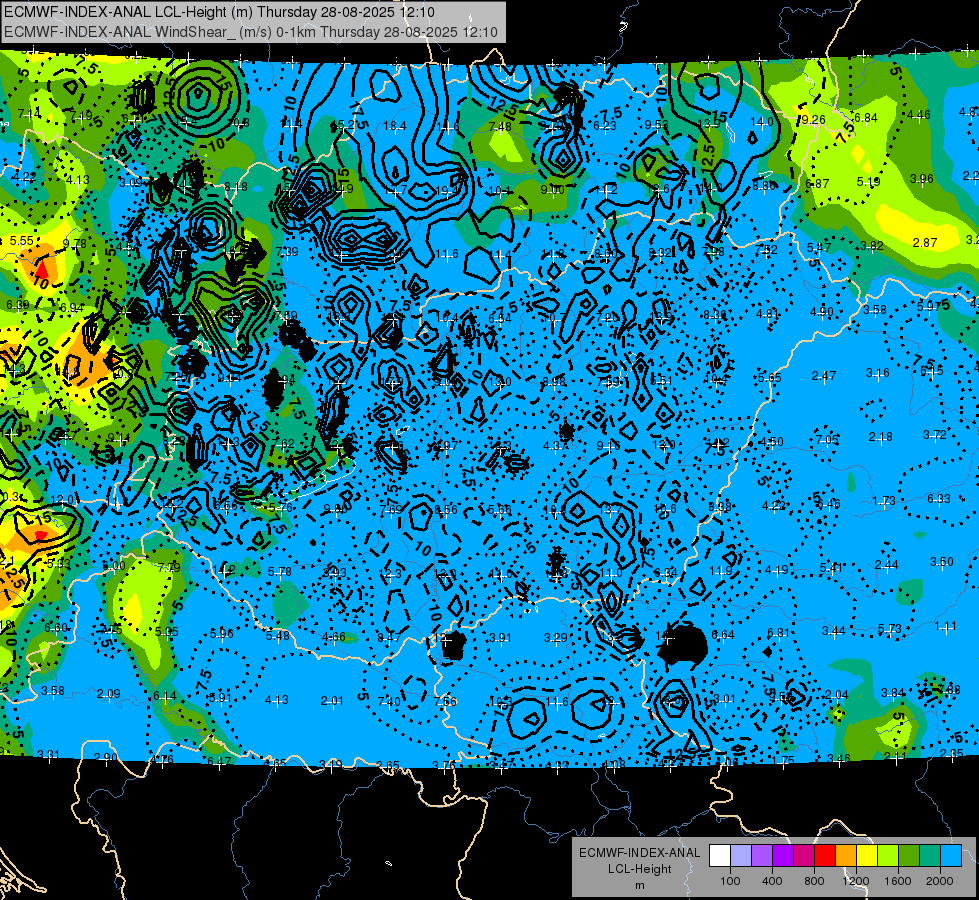Screen dimensions: 979x900
Task: Click the legend unit label m
Action: tap(640, 885)
